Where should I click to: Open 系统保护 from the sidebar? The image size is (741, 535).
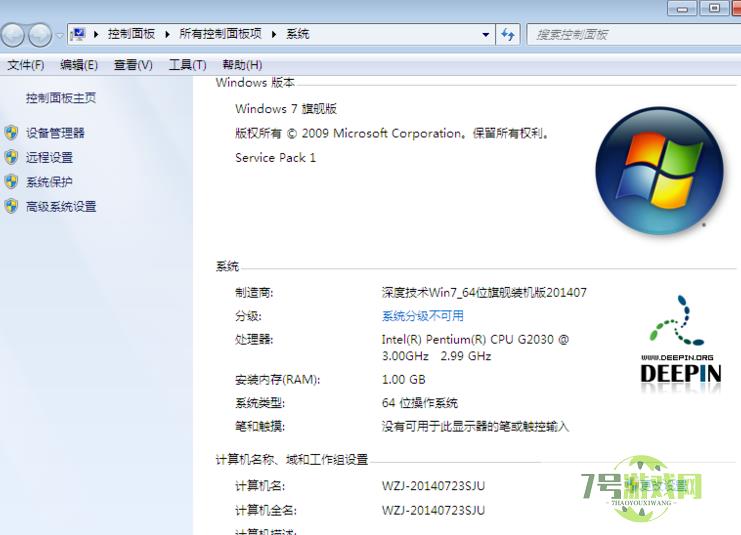click(x=49, y=182)
